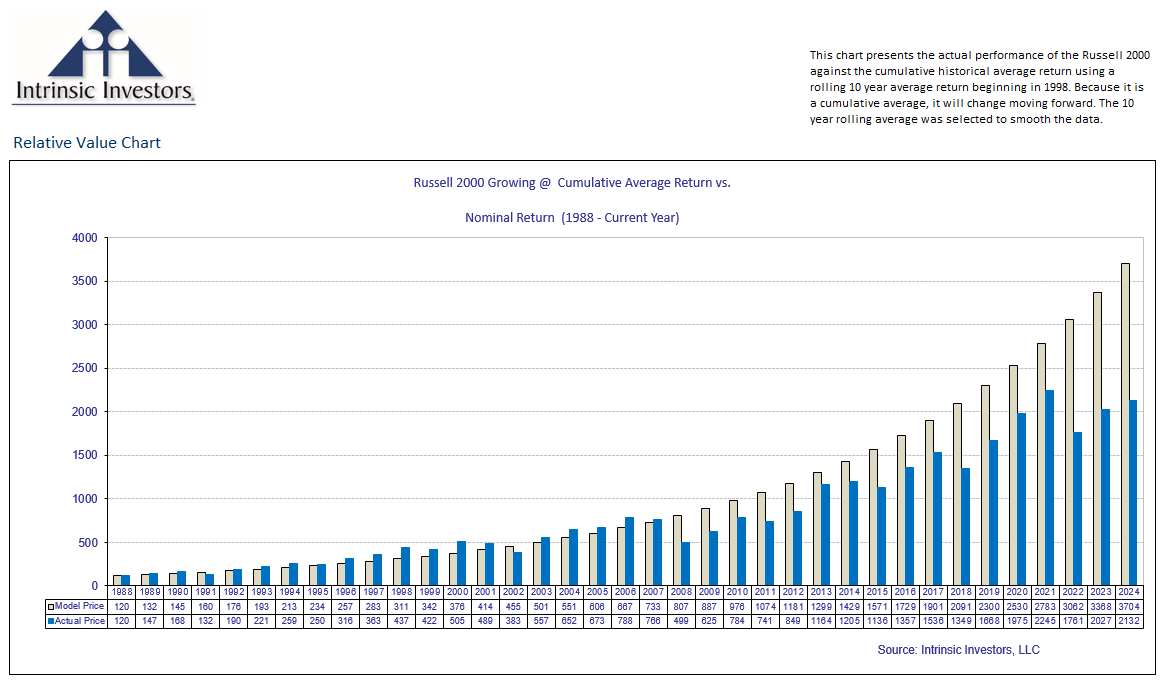This screenshot has width=1162, height=684.
Task: Click the 2091 Model Price cell
Action: point(961,606)
